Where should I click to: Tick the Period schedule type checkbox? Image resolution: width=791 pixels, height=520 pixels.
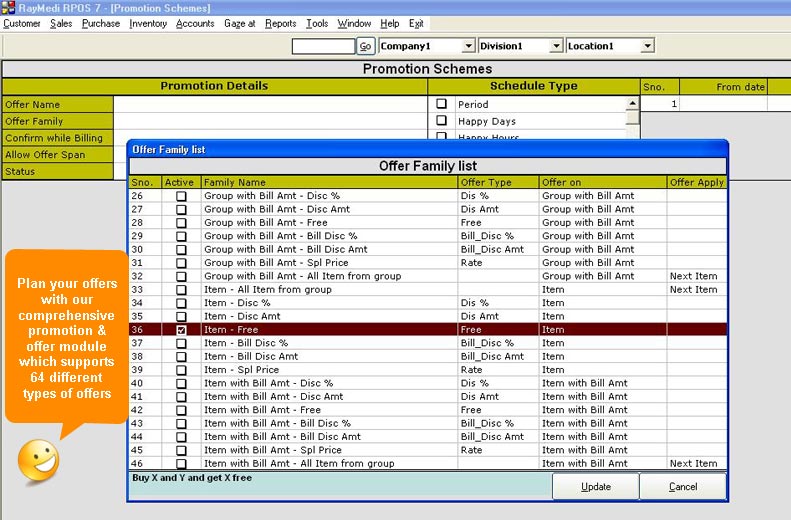coord(441,103)
